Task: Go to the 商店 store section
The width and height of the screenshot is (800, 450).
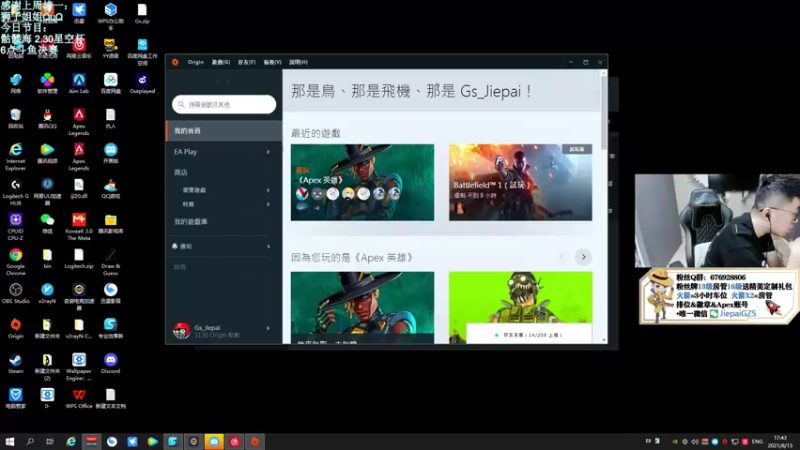Action: (181, 172)
